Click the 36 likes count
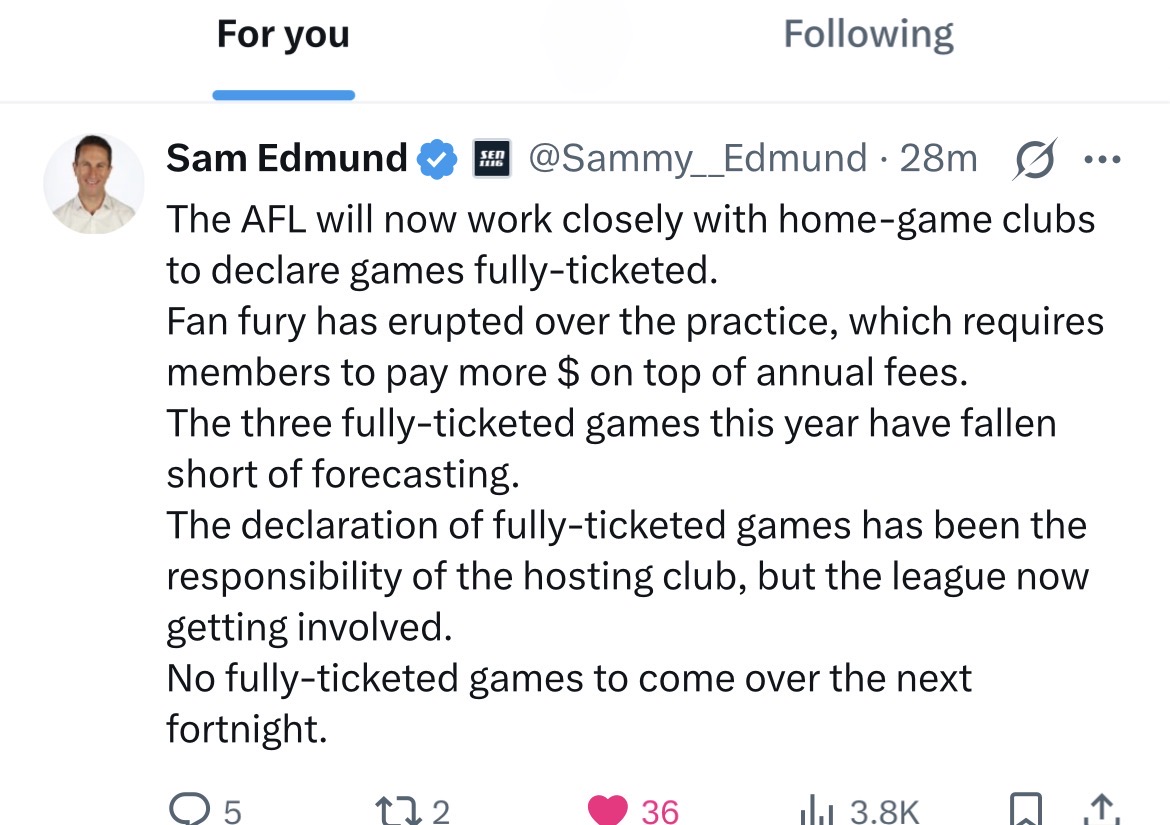Screen dimensions: 1170x825 click(x=660, y=811)
